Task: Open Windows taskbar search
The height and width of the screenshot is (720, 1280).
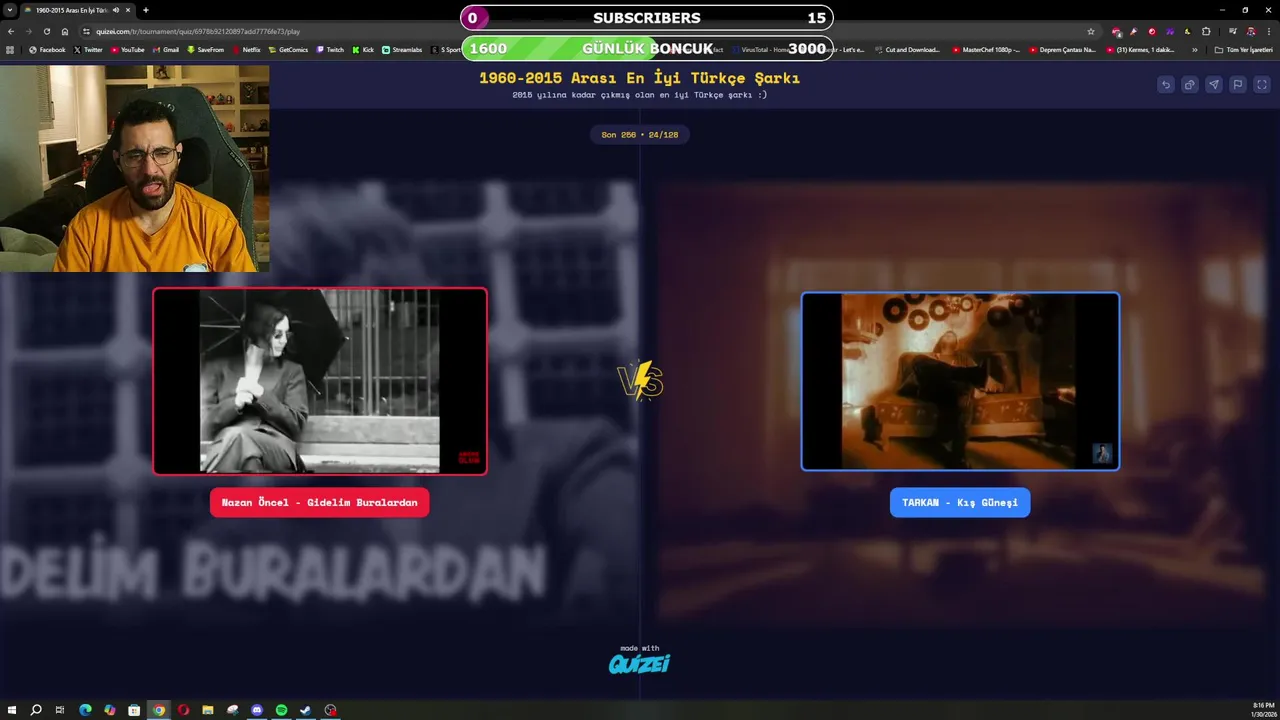Action: pyautogui.click(x=36, y=710)
